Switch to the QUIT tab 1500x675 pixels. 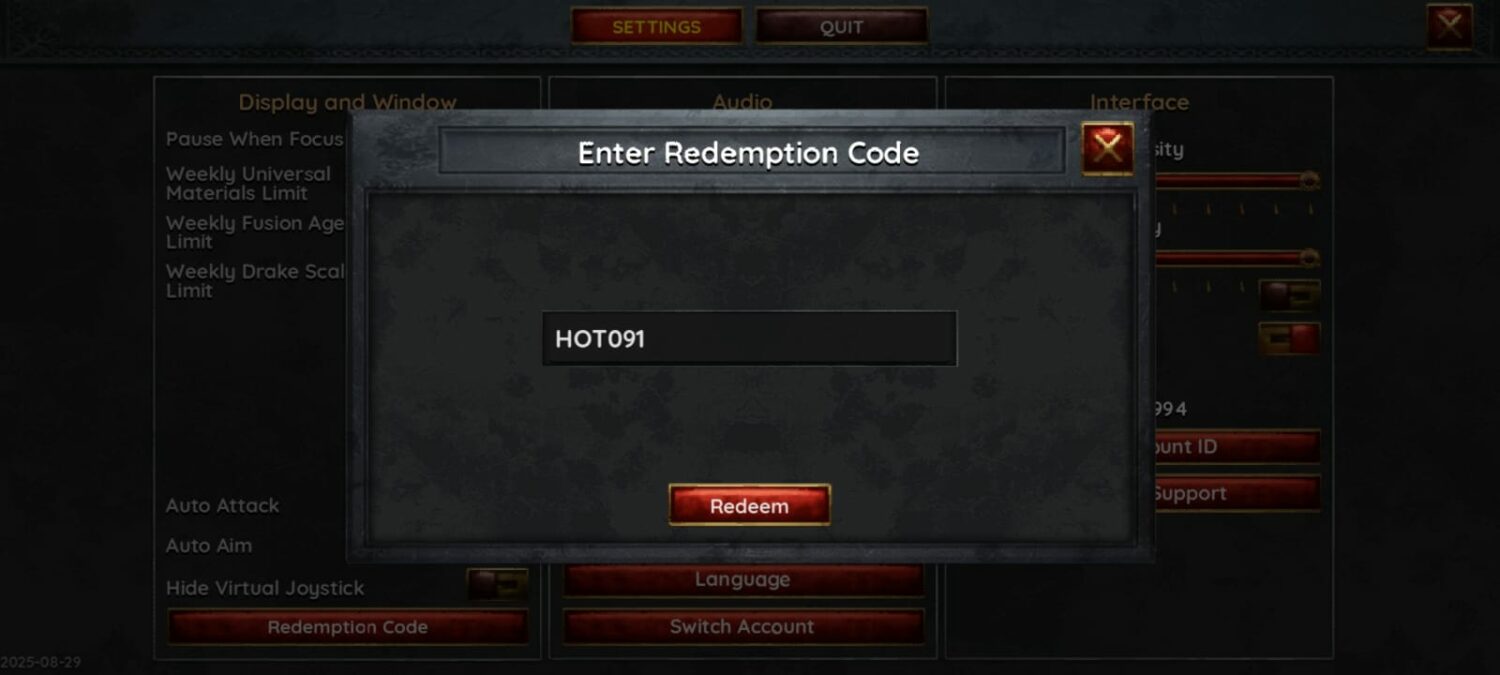coord(841,27)
